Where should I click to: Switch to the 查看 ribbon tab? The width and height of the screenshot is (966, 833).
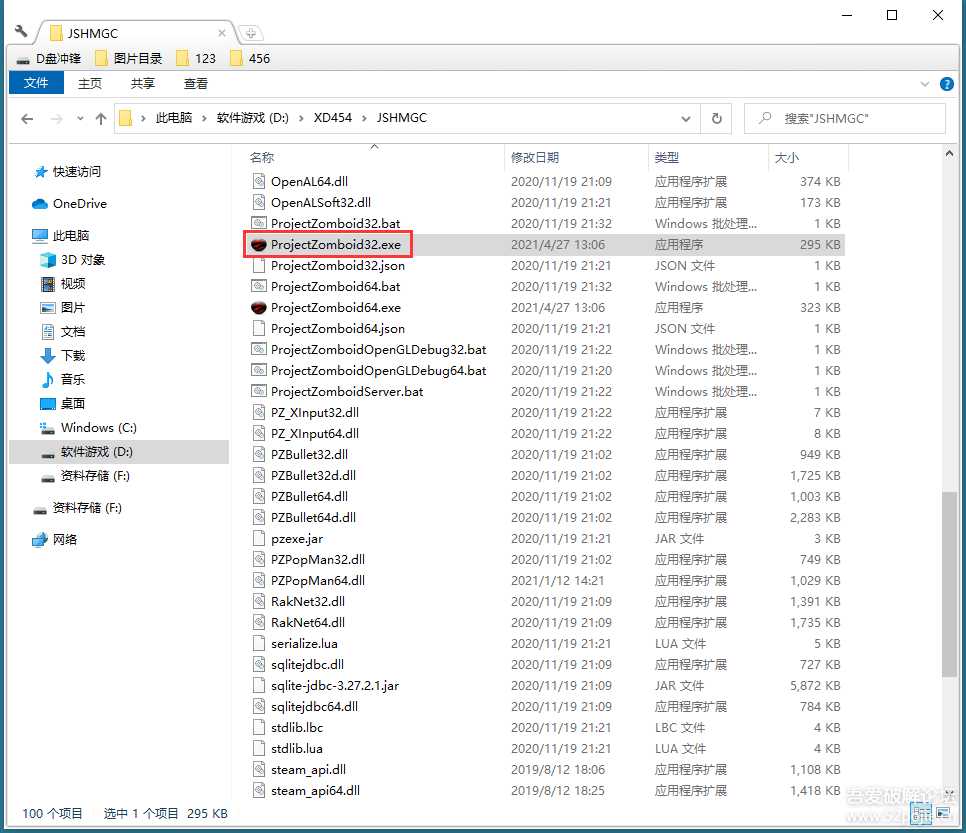[x=196, y=83]
